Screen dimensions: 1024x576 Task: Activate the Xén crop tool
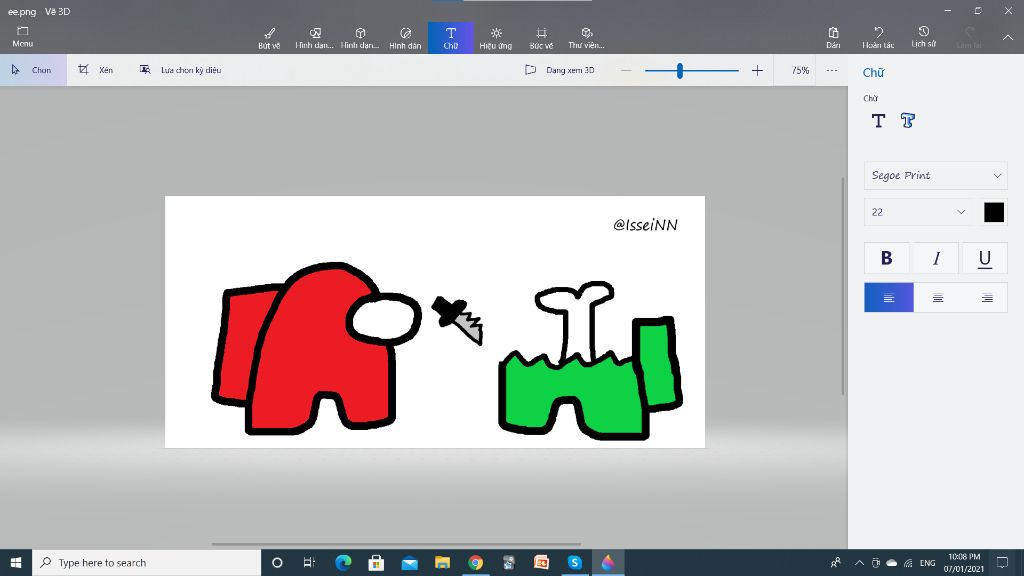coord(95,70)
